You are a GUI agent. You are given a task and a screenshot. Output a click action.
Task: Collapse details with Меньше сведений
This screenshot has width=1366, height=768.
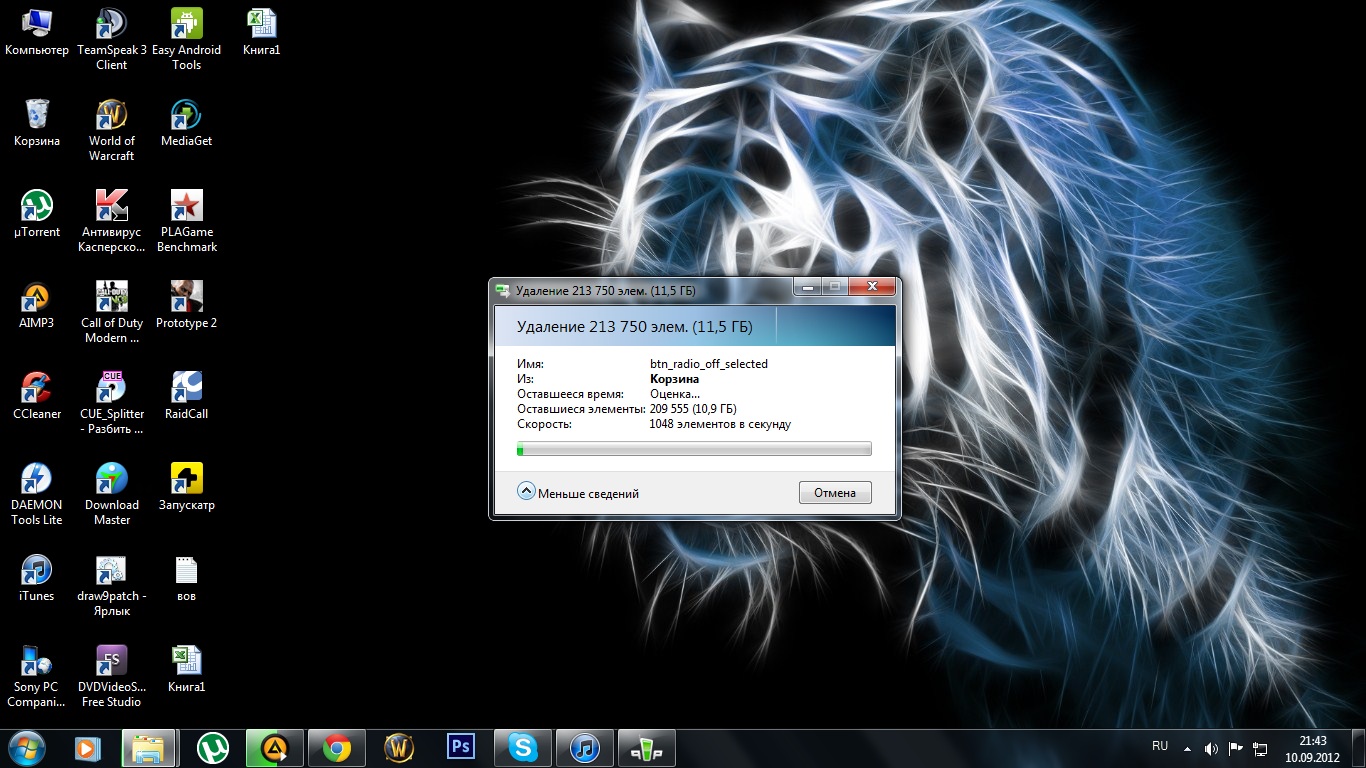(x=578, y=492)
